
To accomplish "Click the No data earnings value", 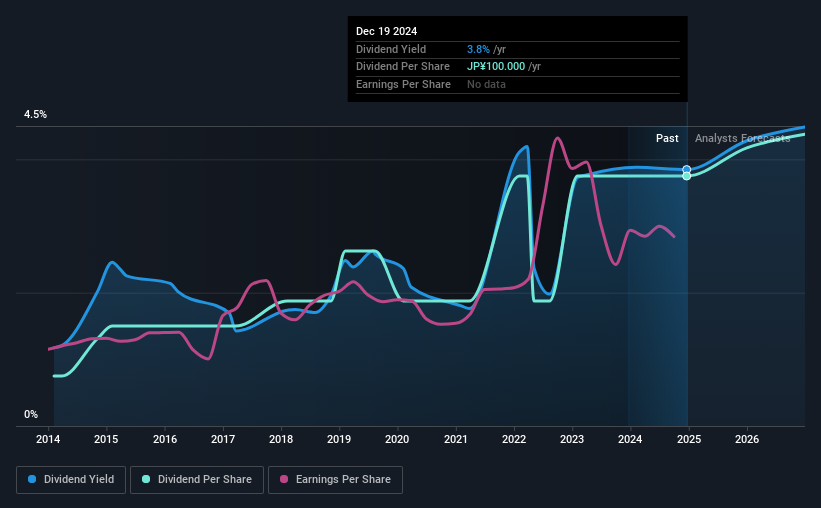I will (486, 84).
